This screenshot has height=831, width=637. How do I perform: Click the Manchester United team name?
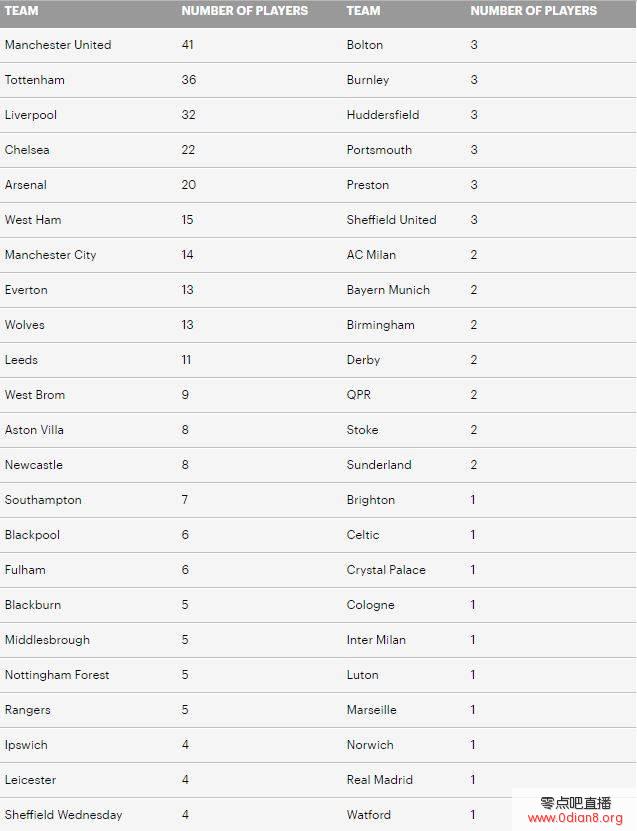click(x=58, y=45)
